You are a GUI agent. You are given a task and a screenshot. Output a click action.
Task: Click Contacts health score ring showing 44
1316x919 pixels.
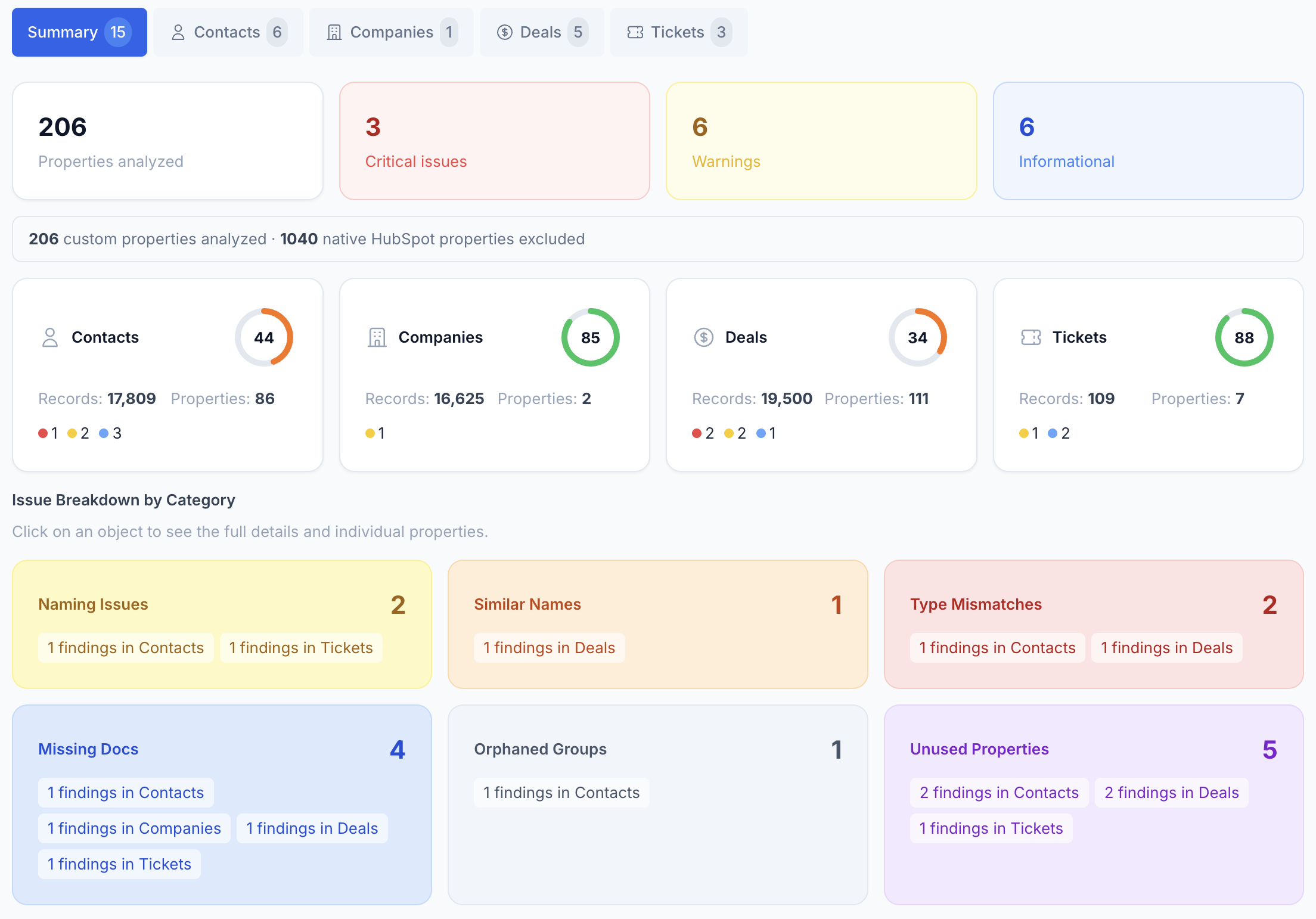coord(264,337)
